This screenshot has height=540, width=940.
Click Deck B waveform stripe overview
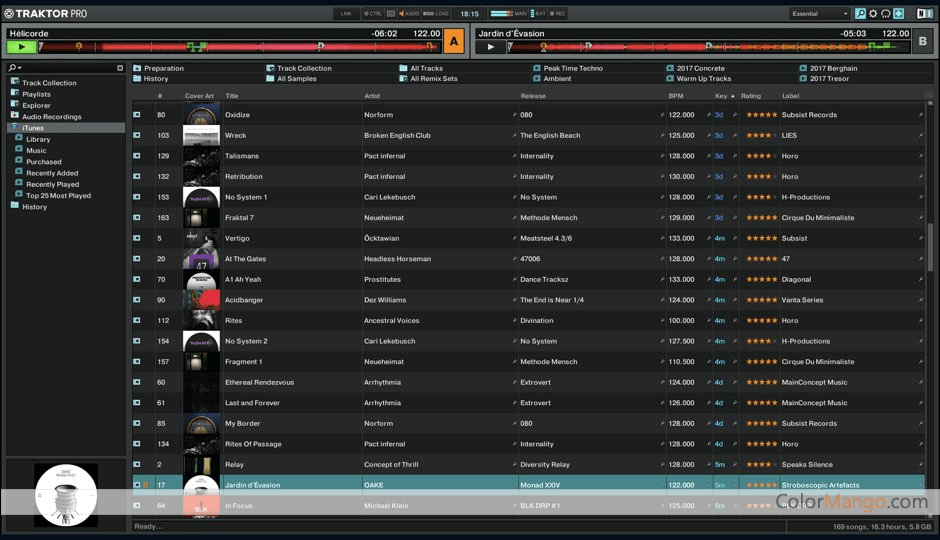tap(708, 47)
